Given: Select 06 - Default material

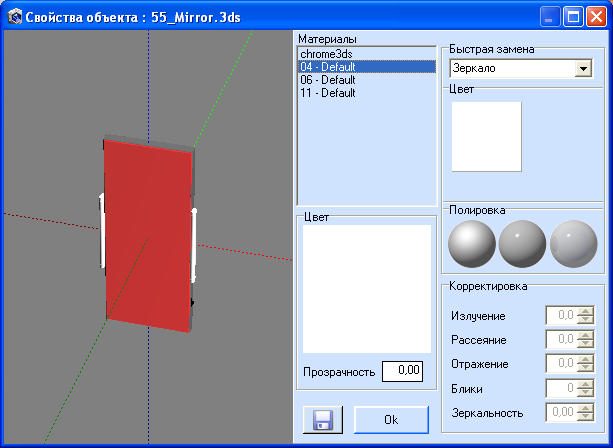Looking at the screenshot, I should point(366,80).
